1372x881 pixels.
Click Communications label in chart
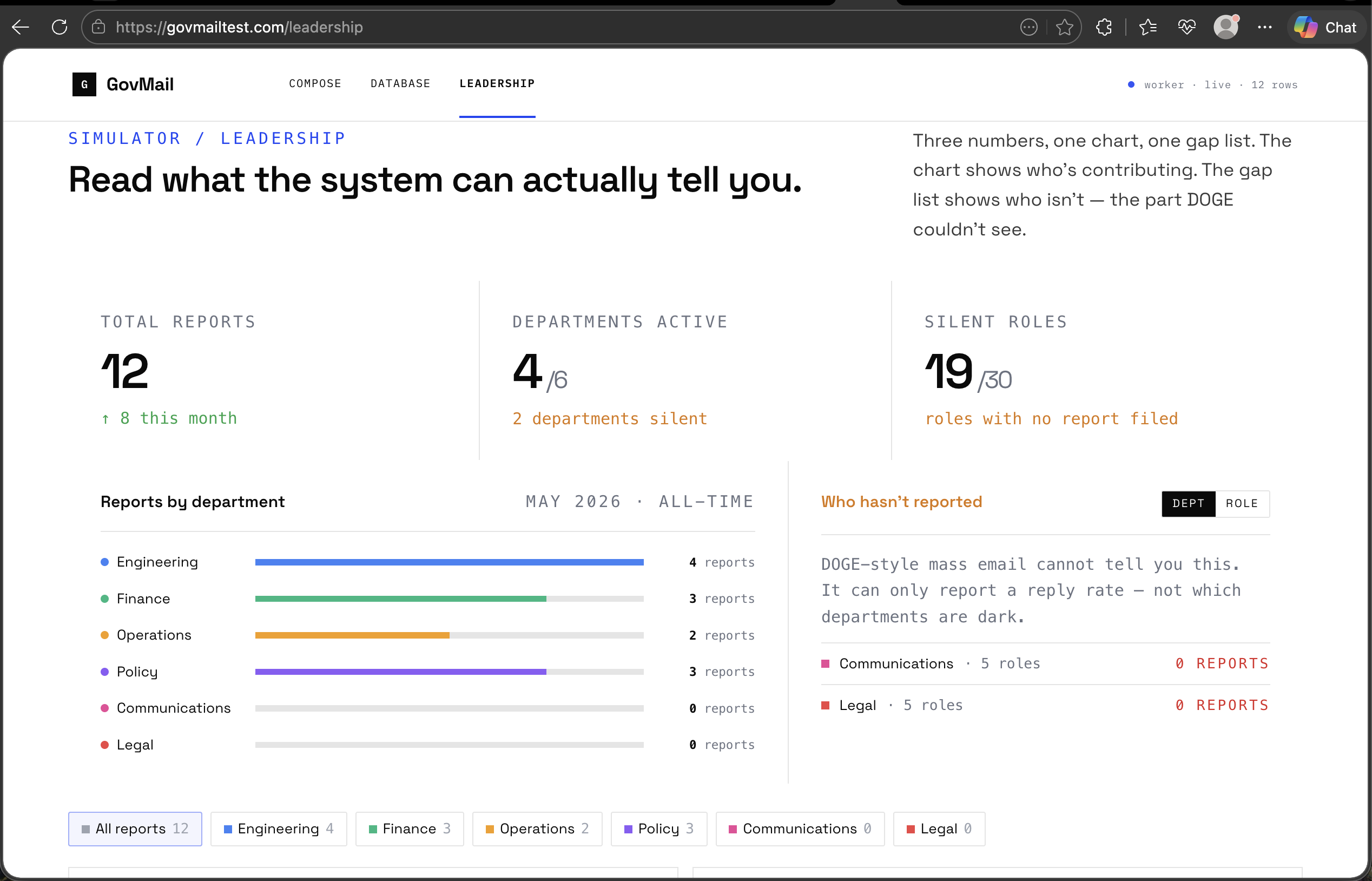pyautogui.click(x=174, y=708)
